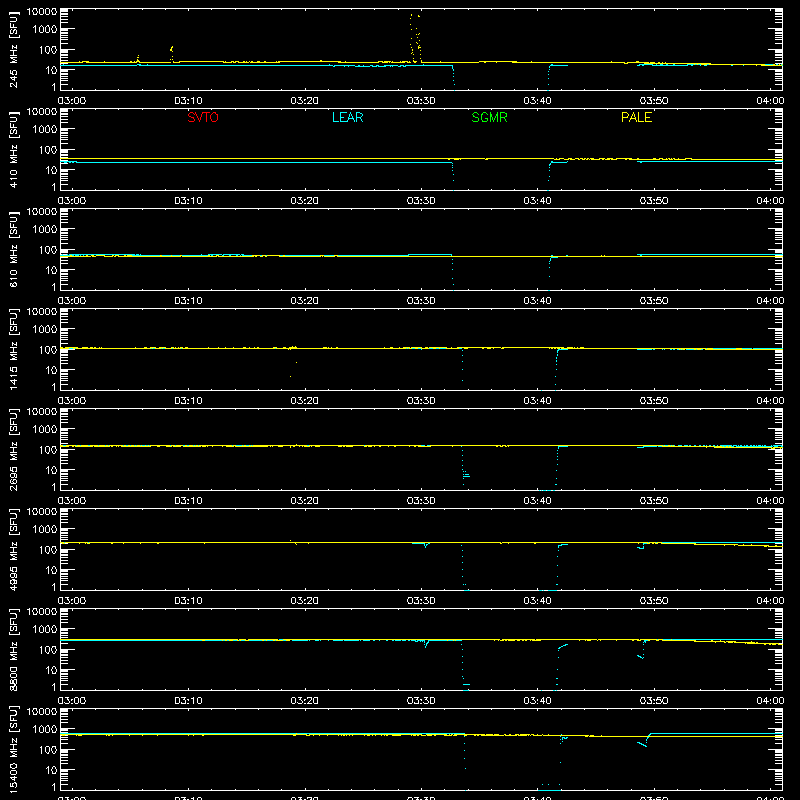The width and height of the screenshot is (800, 800).
Task: Click the 03:10 time label under the 410 MHz plot
Action: pyautogui.click(x=188, y=201)
